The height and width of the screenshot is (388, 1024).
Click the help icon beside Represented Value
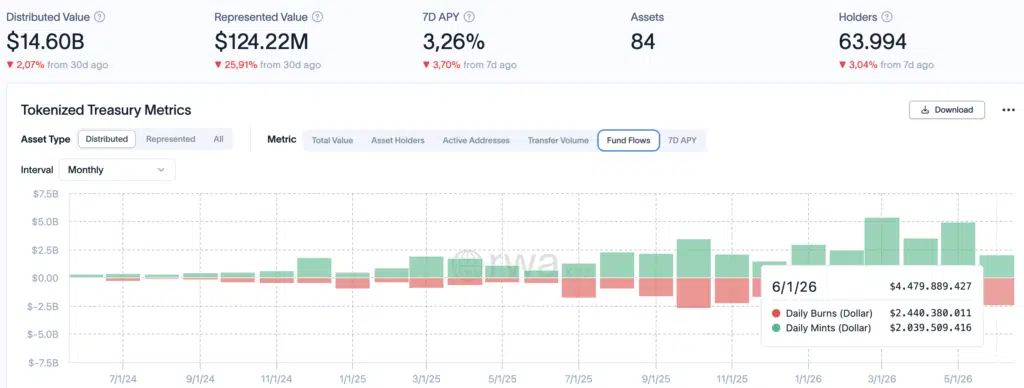pos(317,17)
